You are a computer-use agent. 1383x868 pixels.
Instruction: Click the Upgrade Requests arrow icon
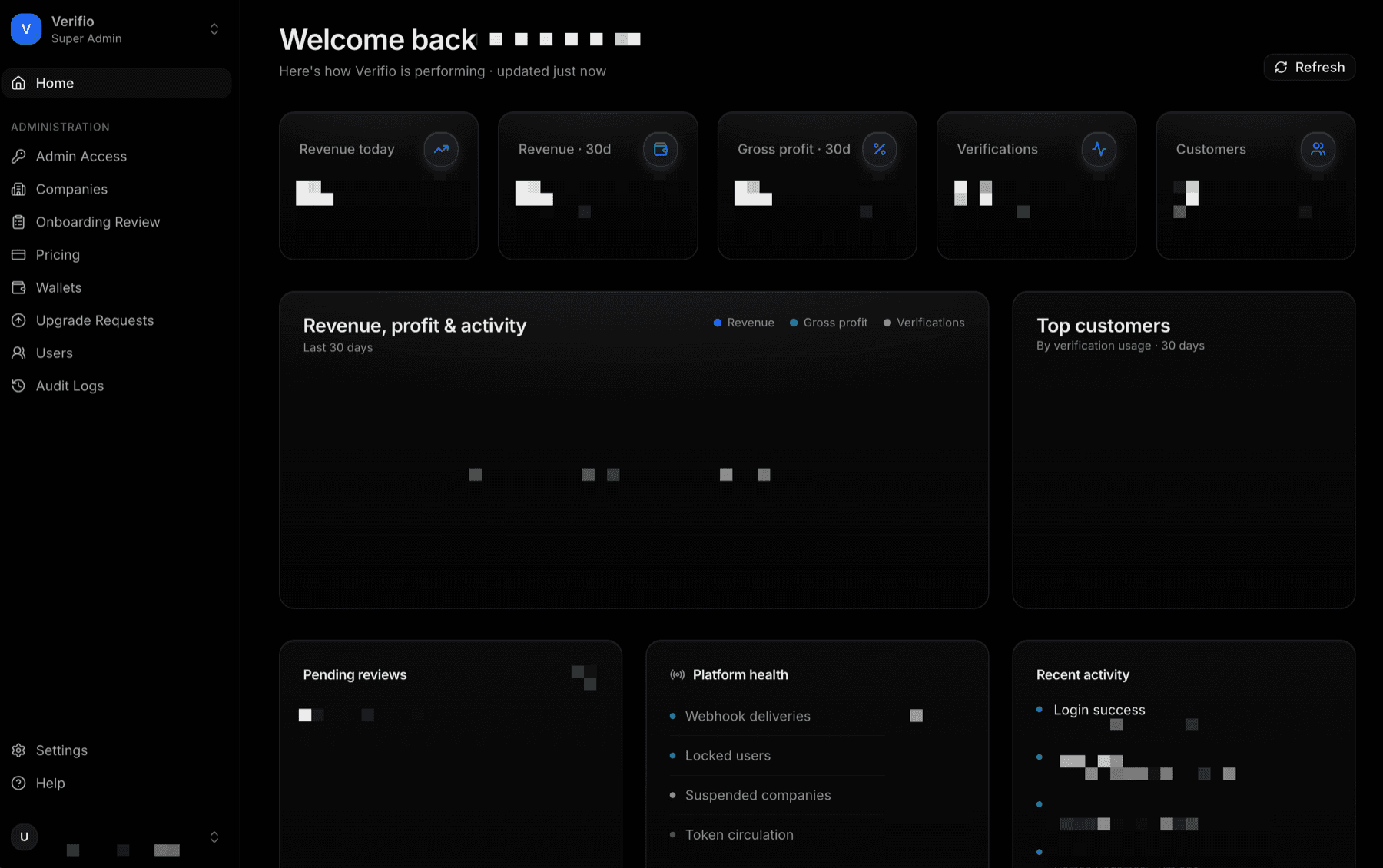[18, 320]
